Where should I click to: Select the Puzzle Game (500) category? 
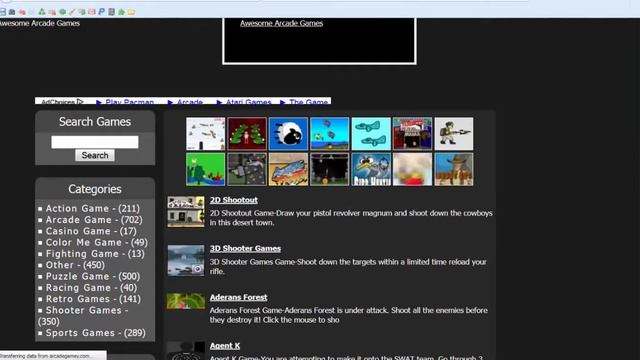tap(93, 276)
